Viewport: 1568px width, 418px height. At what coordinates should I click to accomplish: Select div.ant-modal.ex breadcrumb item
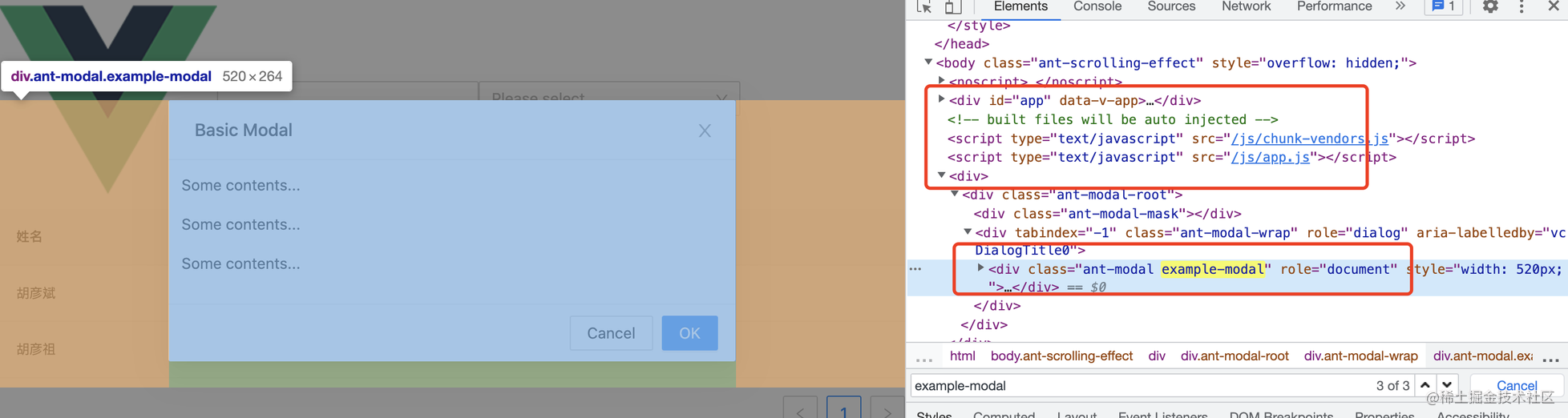coord(1482,356)
